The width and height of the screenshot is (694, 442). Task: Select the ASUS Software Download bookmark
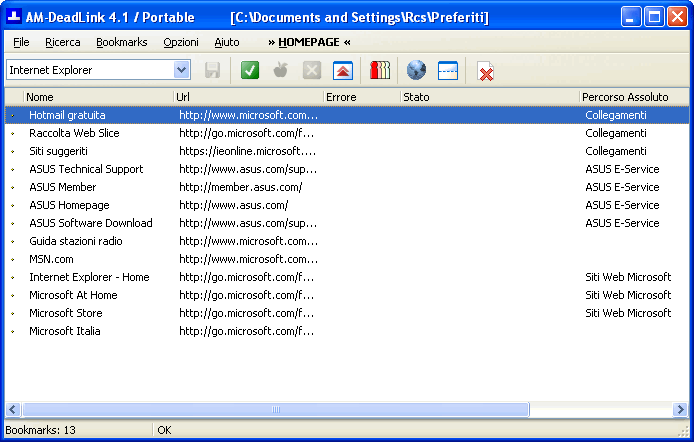(91, 223)
